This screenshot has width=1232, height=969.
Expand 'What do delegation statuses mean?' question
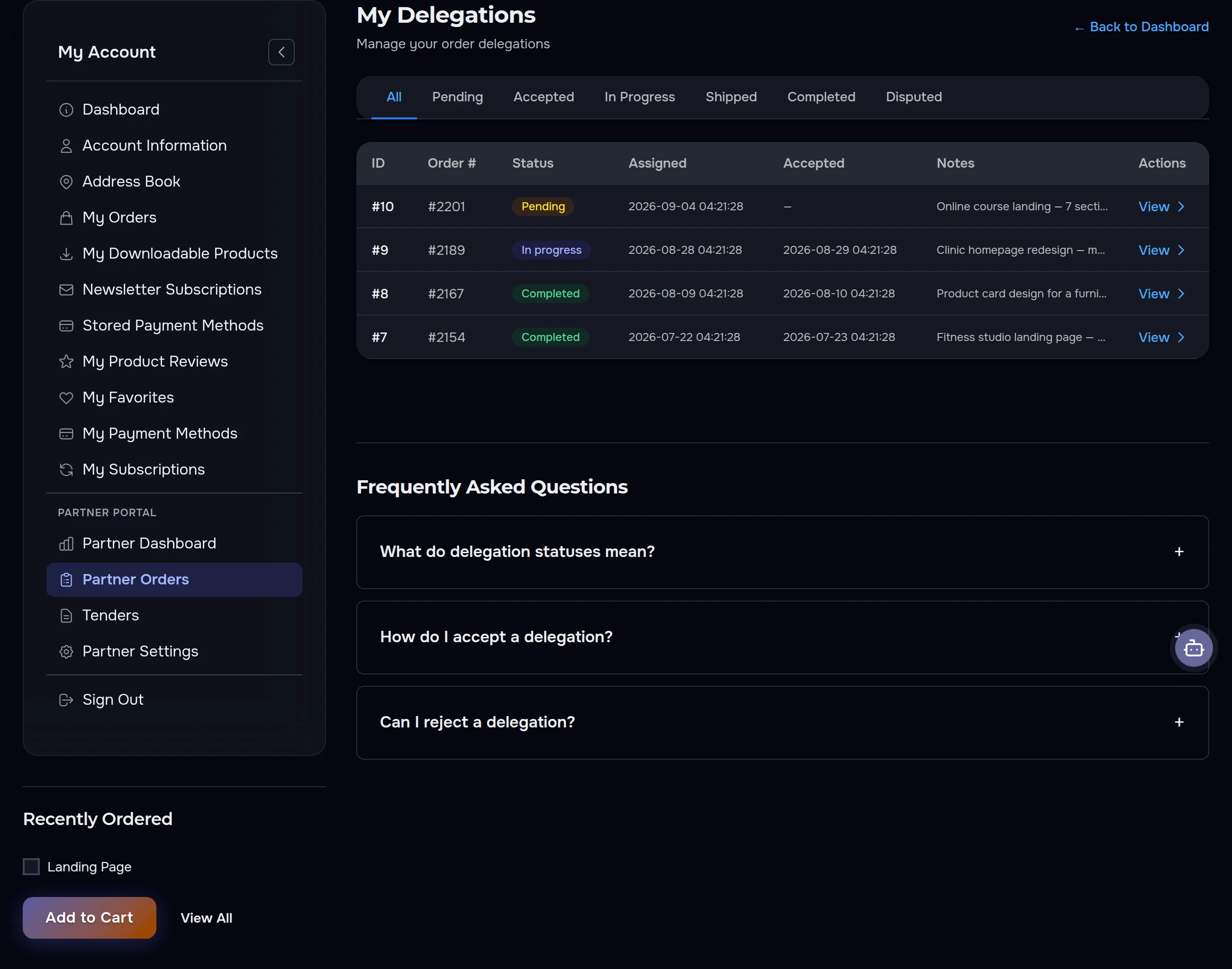point(782,552)
